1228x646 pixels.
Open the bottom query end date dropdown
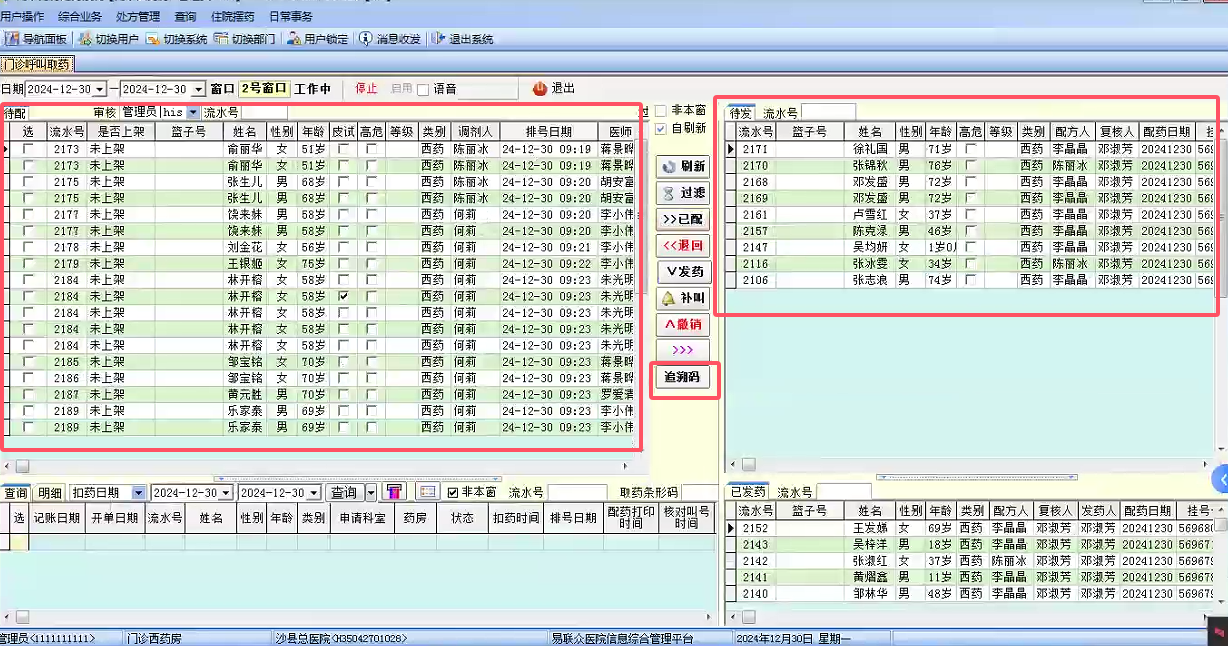point(314,493)
